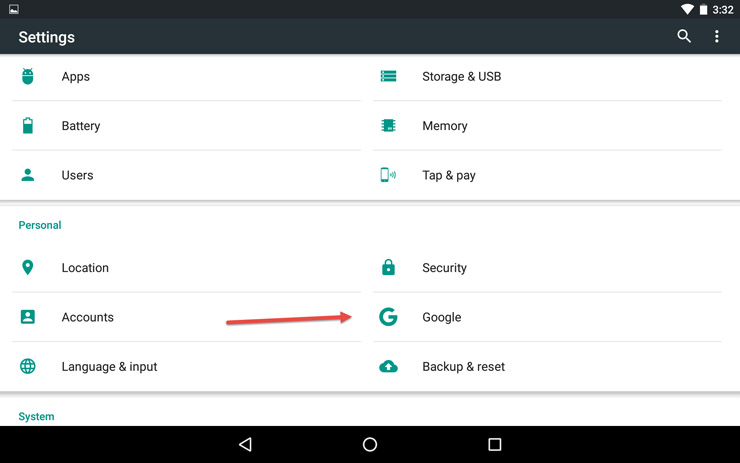Tap the System section header
Image resolution: width=740 pixels, height=463 pixels.
[x=36, y=416]
